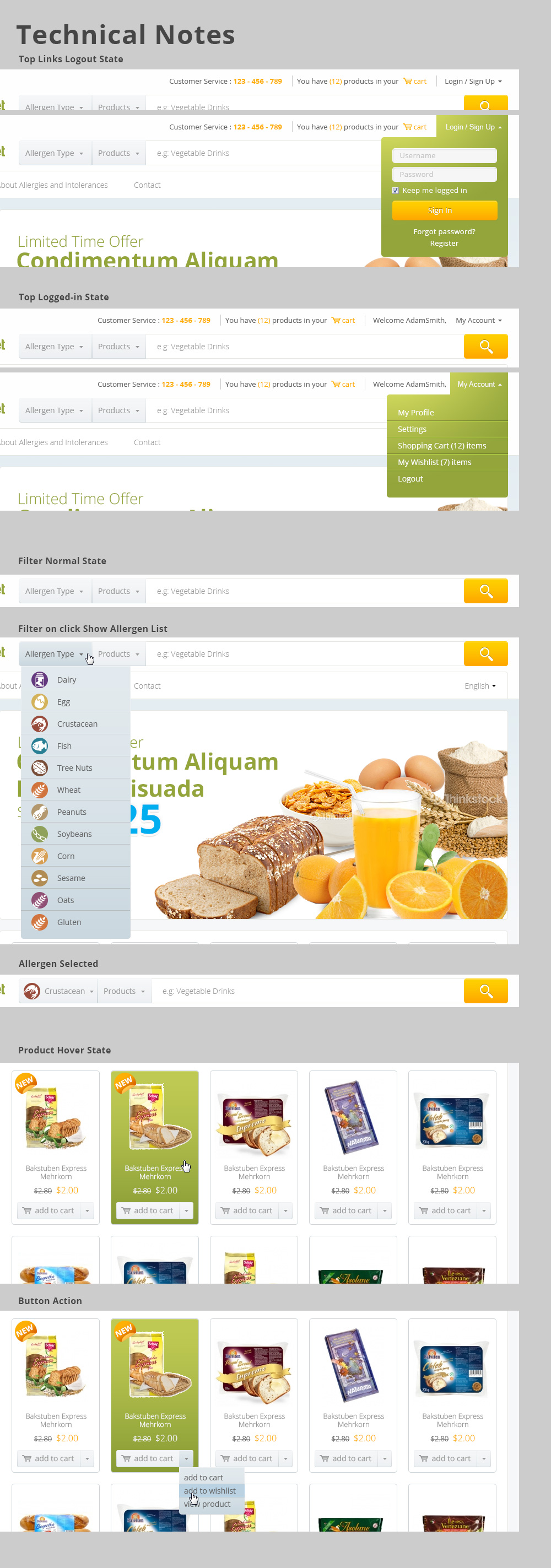Select the Soybeans allergen icon
551x1568 pixels.
click(40, 834)
